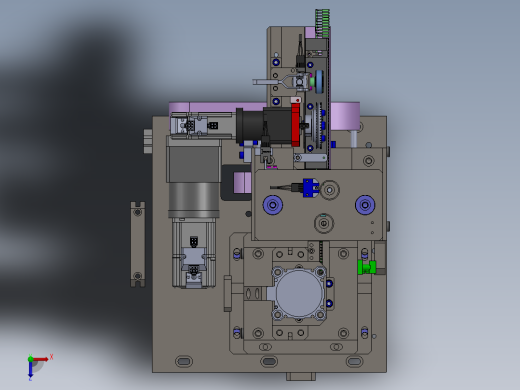Select the large round cylinder cap

tap(299, 293)
